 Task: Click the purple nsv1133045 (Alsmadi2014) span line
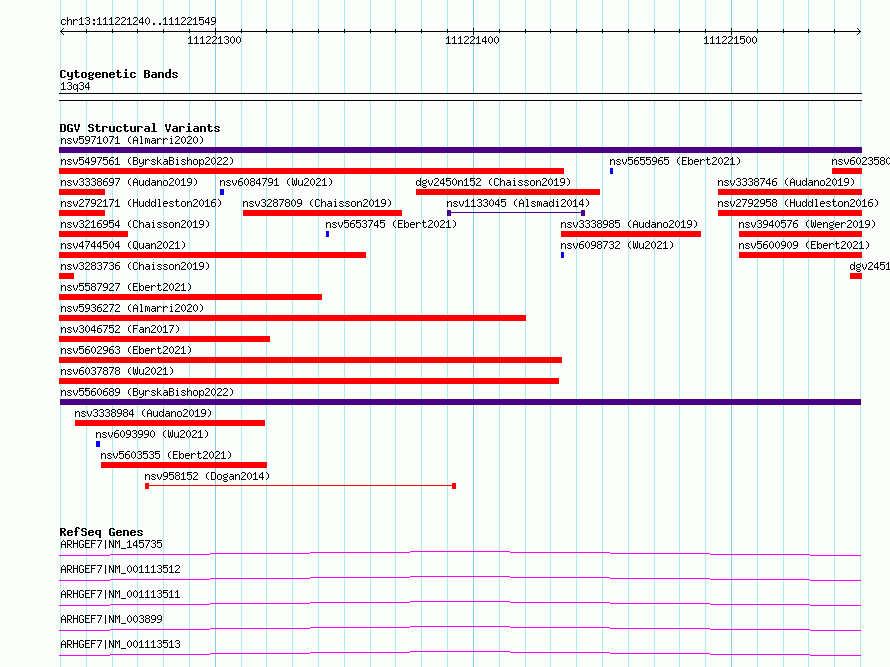click(516, 213)
